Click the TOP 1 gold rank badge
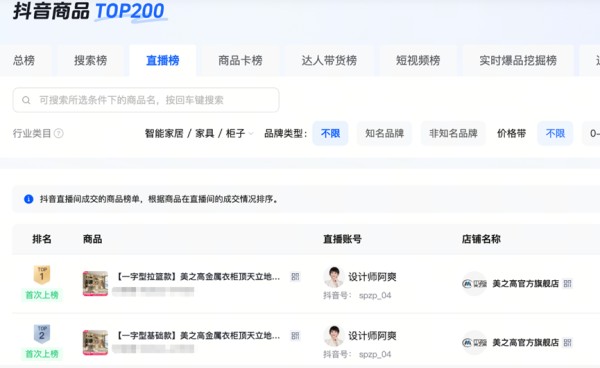Viewport: 600px width, 368px height. tap(42, 275)
